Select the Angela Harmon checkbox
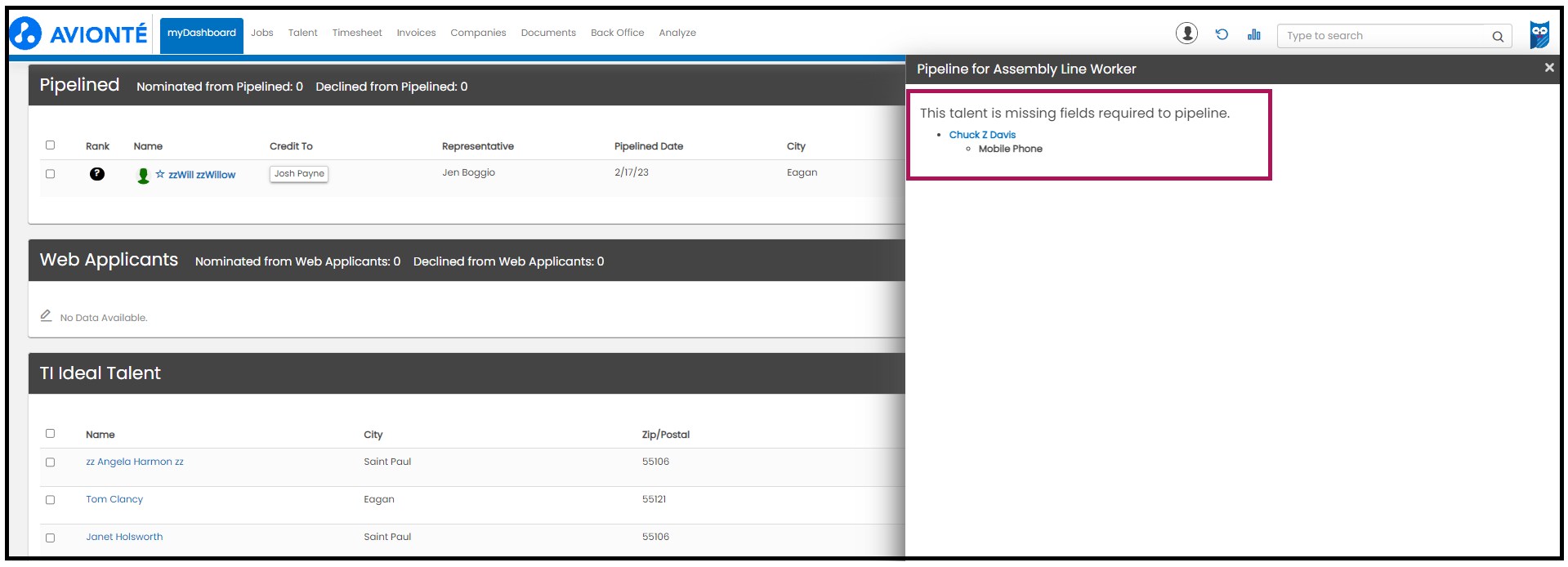The height and width of the screenshot is (567, 1568). click(51, 462)
